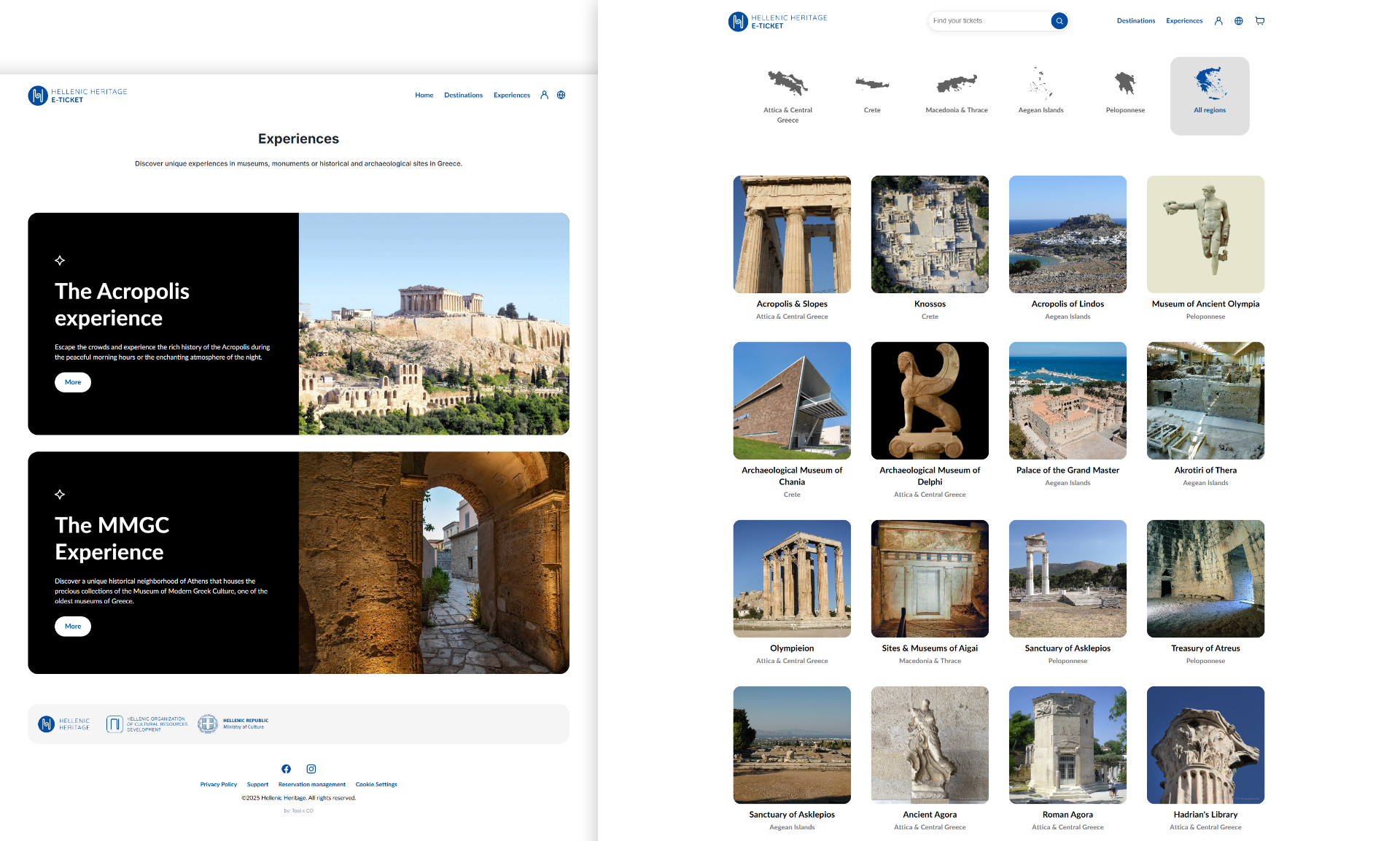Click More on the MMGC Experience card

(x=73, y=627)
